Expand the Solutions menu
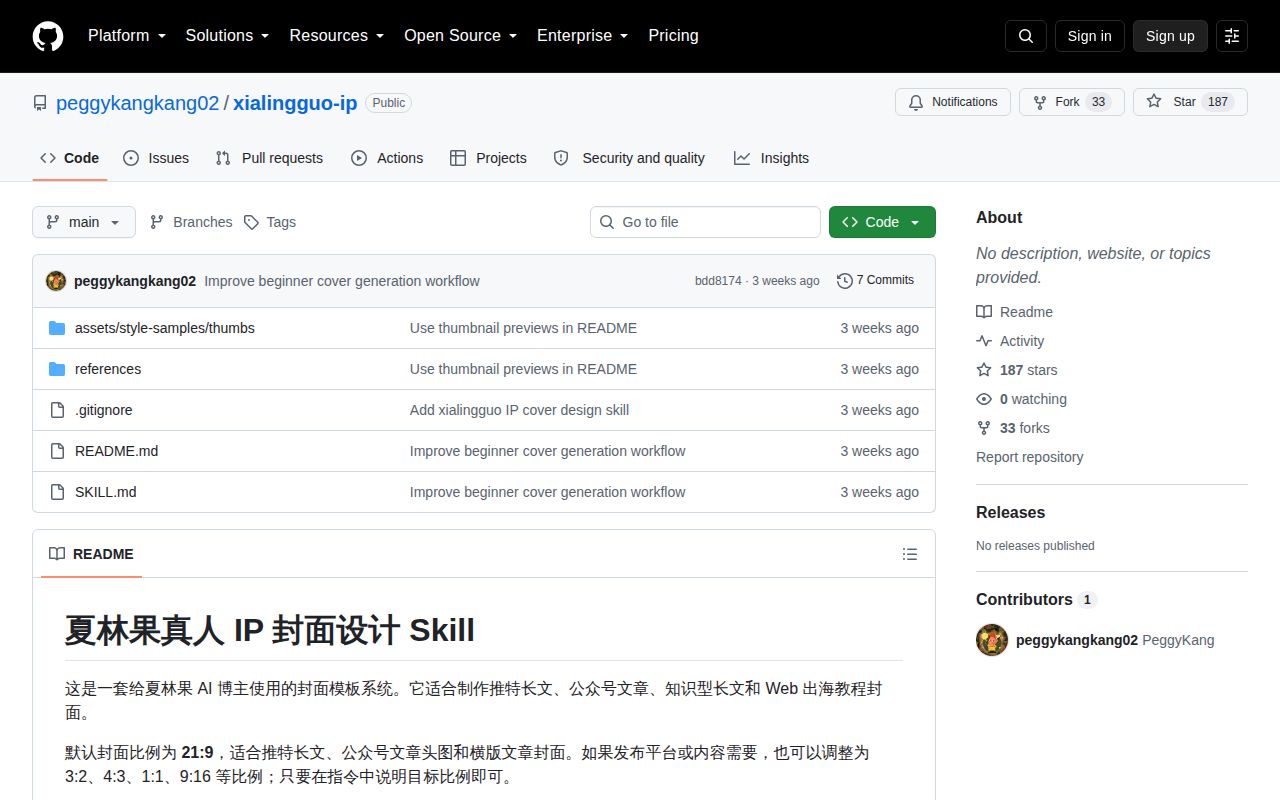Image resolution: width=1280 pixels, height=800 pixels. coord(228,36)
